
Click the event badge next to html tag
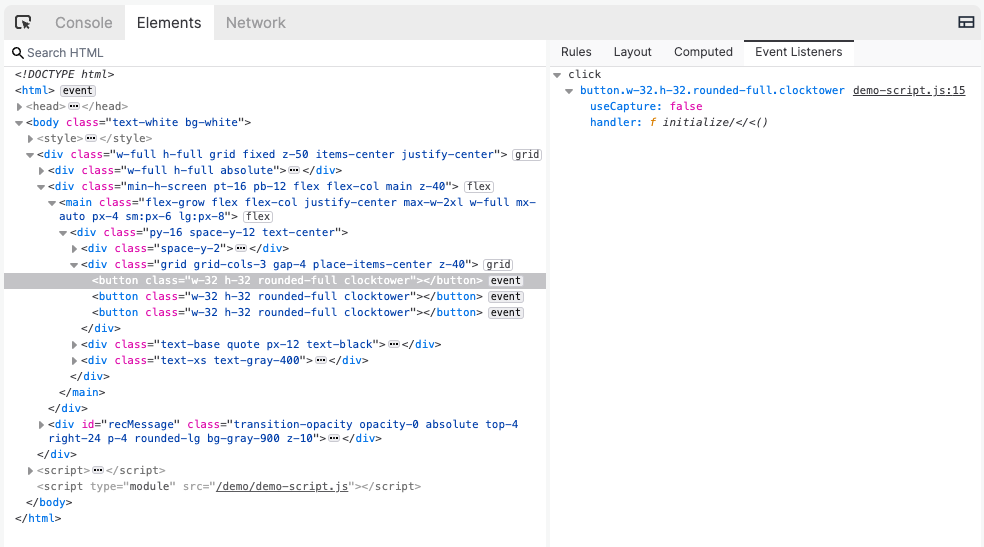[x=77, y=90]
